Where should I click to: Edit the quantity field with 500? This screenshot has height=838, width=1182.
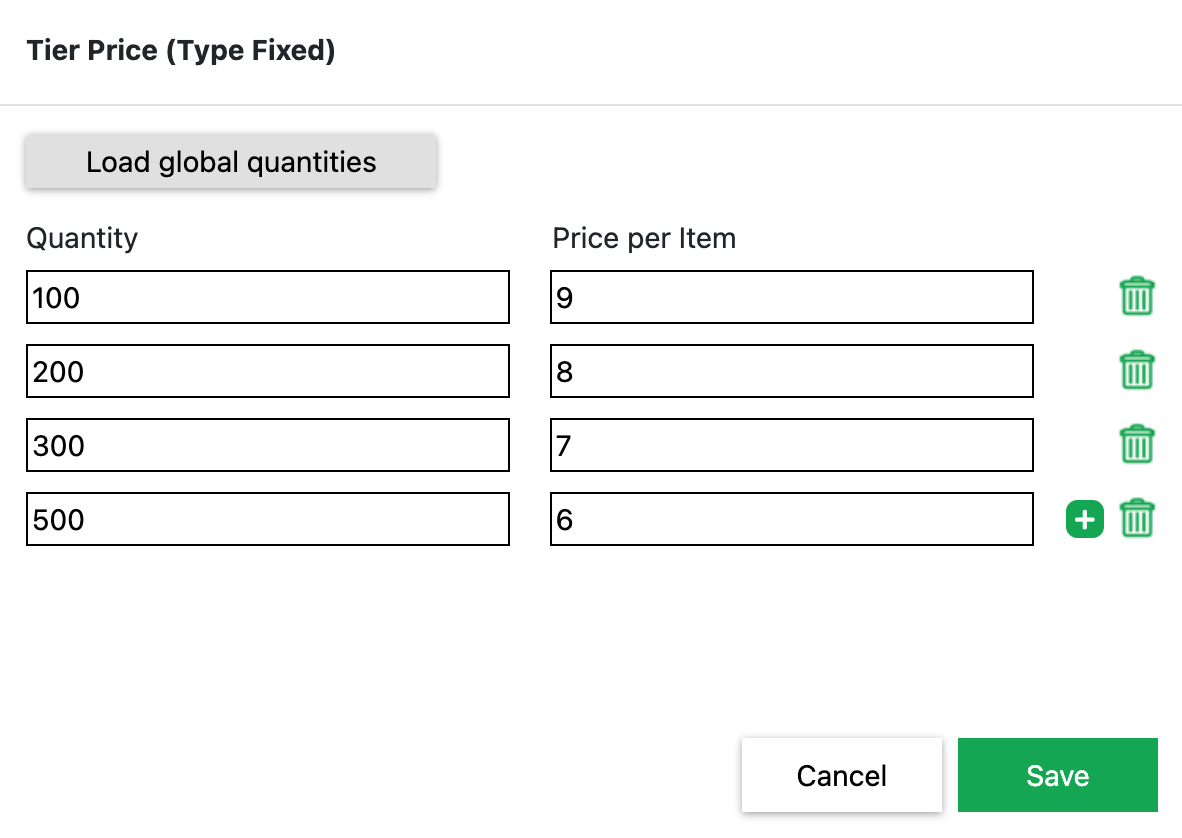coord(268,519)
